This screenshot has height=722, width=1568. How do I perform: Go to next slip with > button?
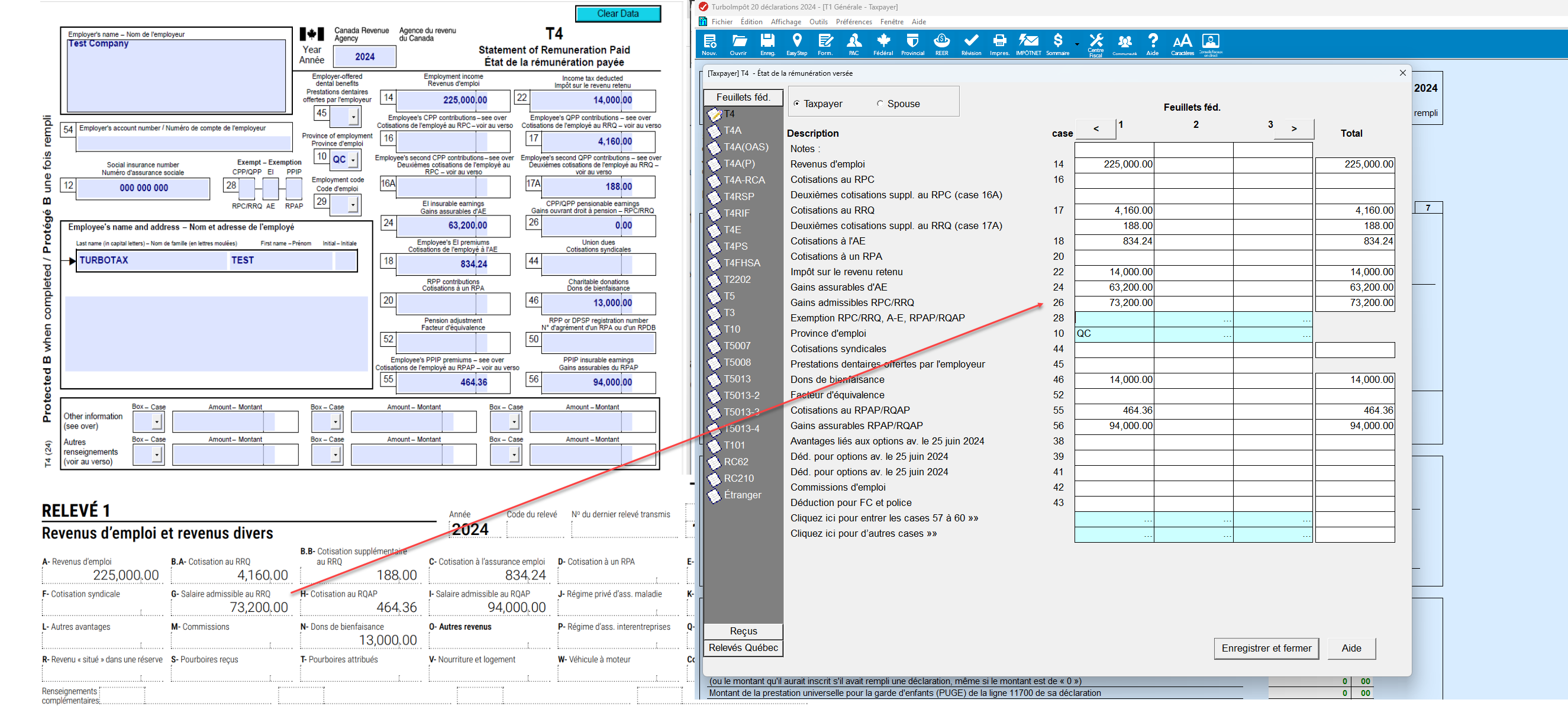tap(1293, 128)
